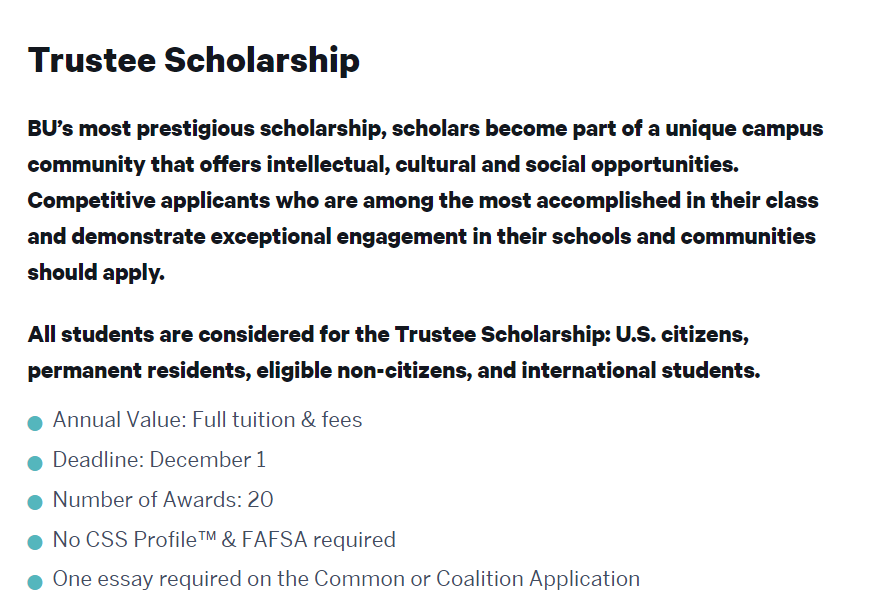
Task: Click the No CSS Profile & FAFSA required item
Action: point(224,540)
